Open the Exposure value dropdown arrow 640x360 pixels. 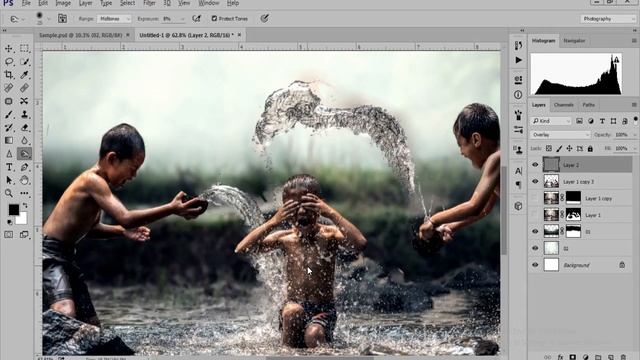[182, 19]
